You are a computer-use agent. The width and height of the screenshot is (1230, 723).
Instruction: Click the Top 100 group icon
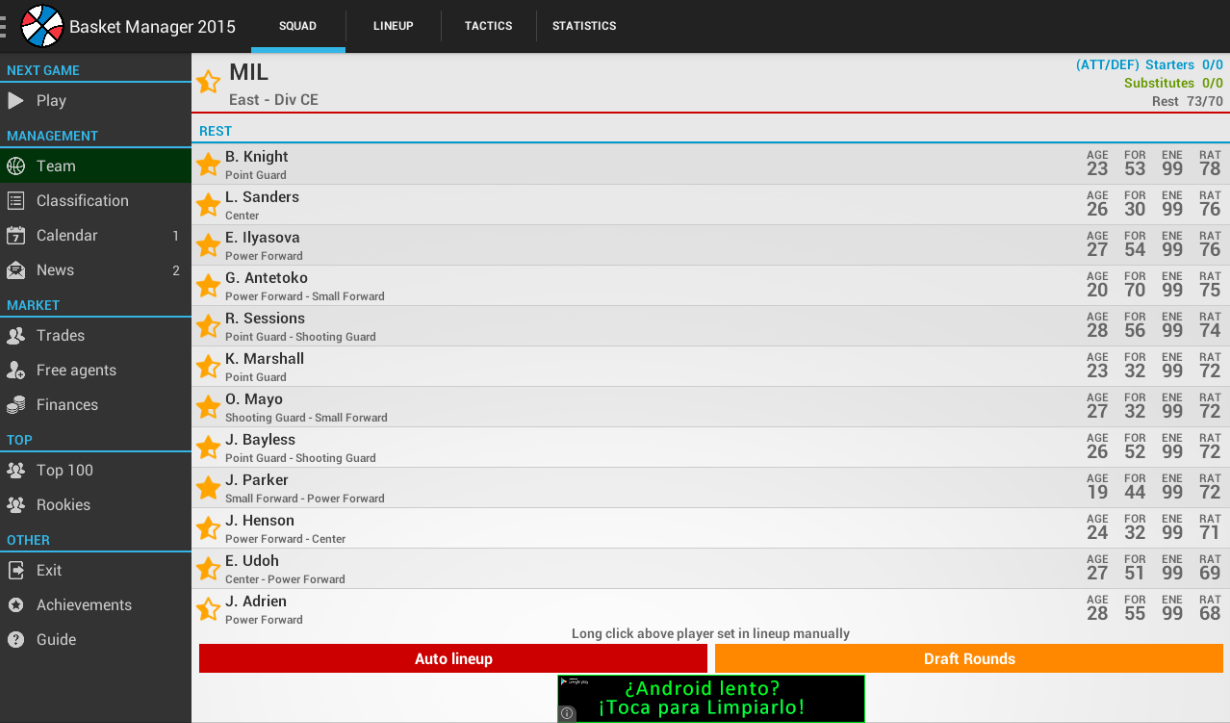(x=16, y=470)
